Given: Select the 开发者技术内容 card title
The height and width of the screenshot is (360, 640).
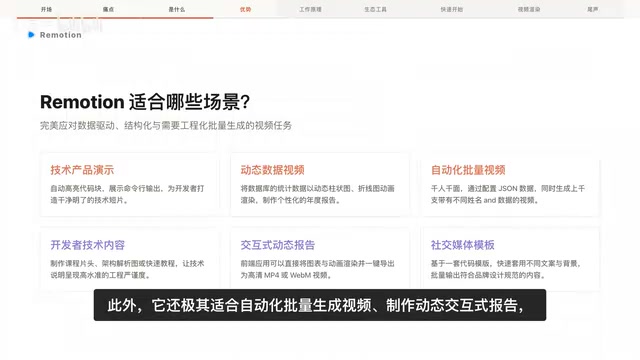Looking at the screenshot, I should tap(87, 245).
